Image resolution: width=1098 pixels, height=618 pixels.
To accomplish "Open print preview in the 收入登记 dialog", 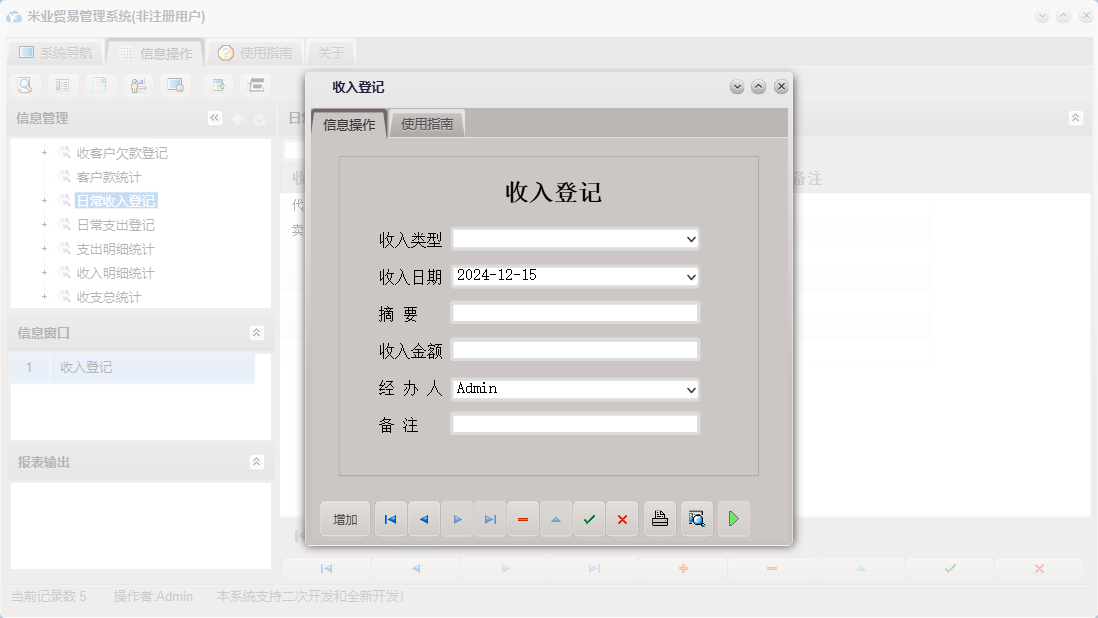I will pos(697,518).
